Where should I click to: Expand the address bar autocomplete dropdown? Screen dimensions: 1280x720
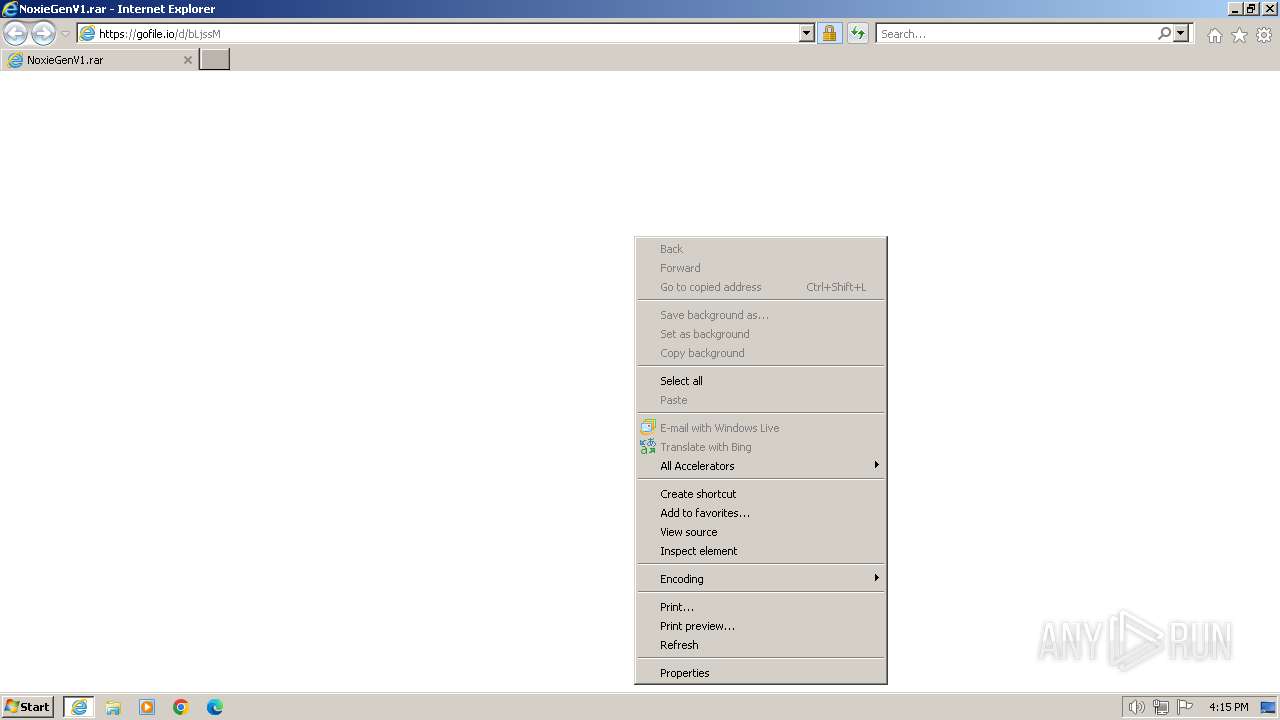click(807, 33)
